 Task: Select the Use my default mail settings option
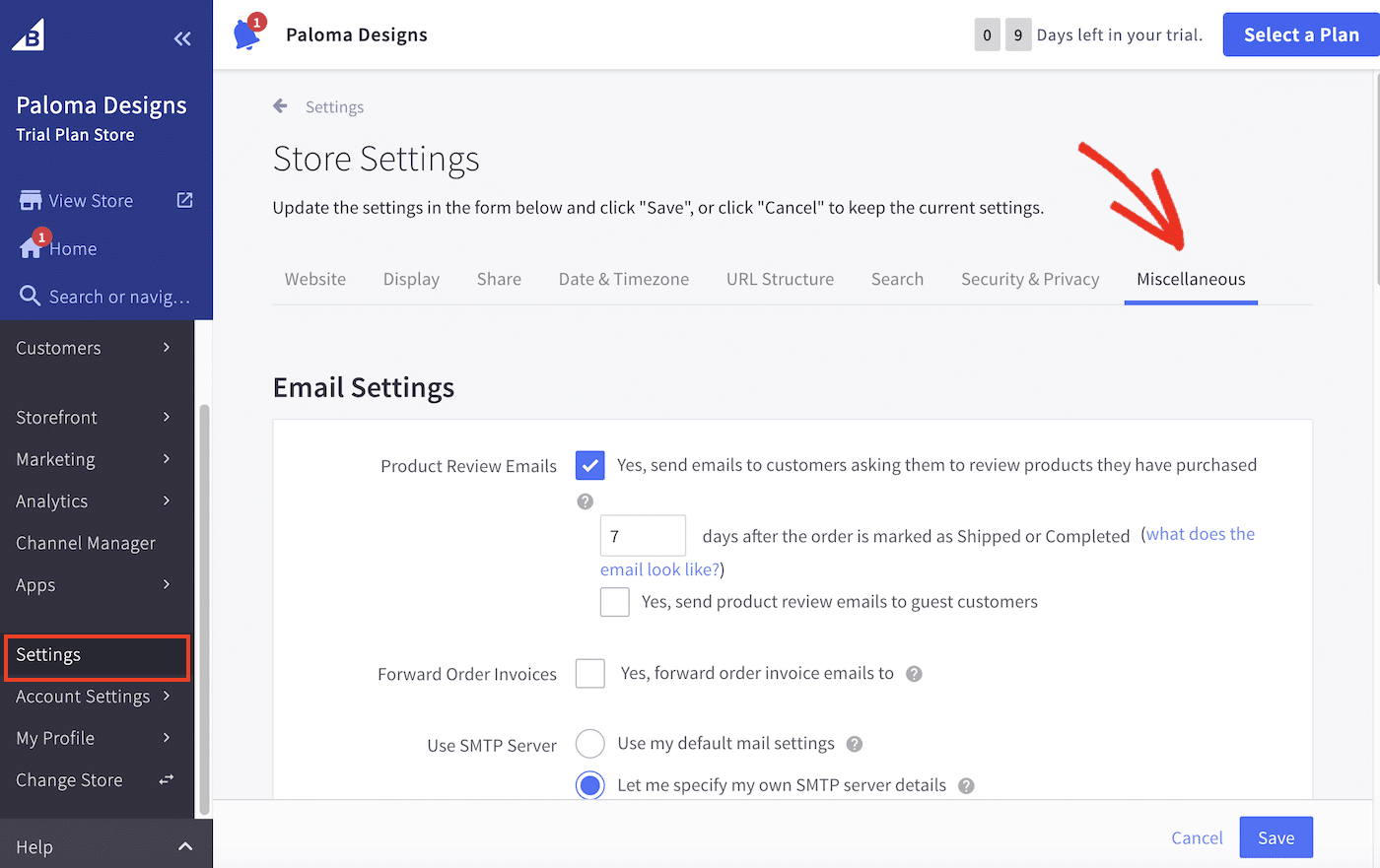coord(589,743)
